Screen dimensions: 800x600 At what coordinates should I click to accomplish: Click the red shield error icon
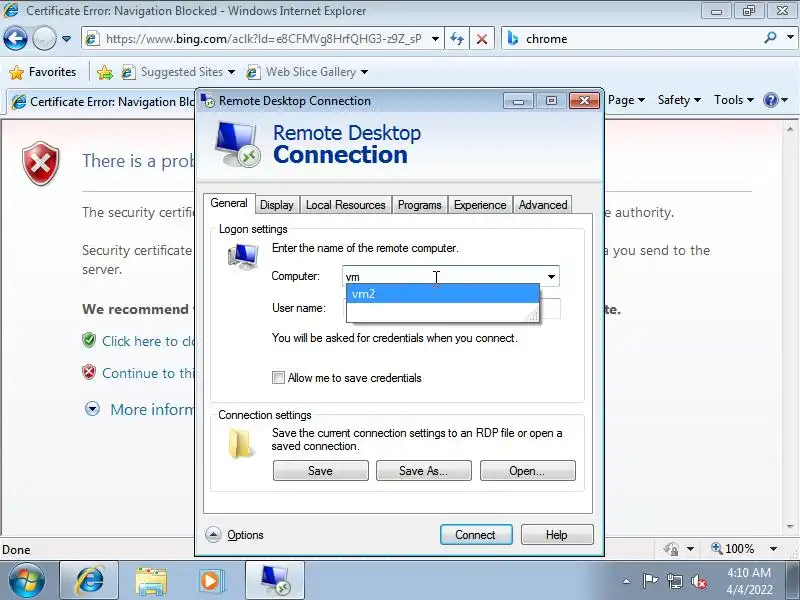pyautogui.click(x=41, y=163)
